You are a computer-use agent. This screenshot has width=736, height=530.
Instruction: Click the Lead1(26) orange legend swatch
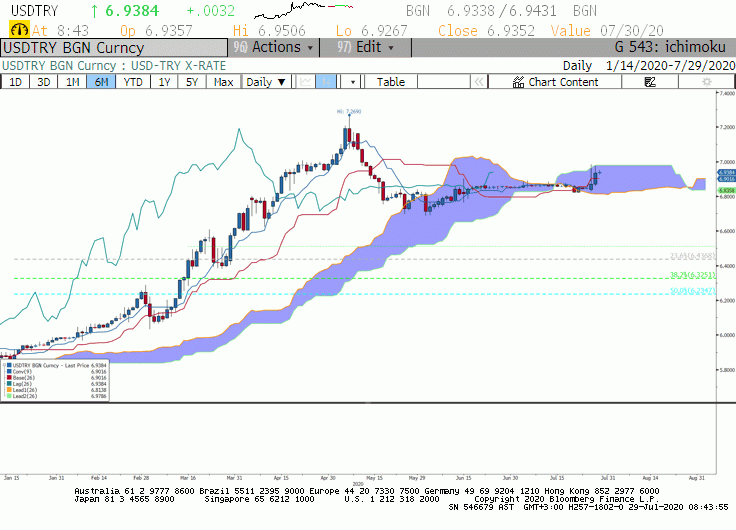coord(9,390)
